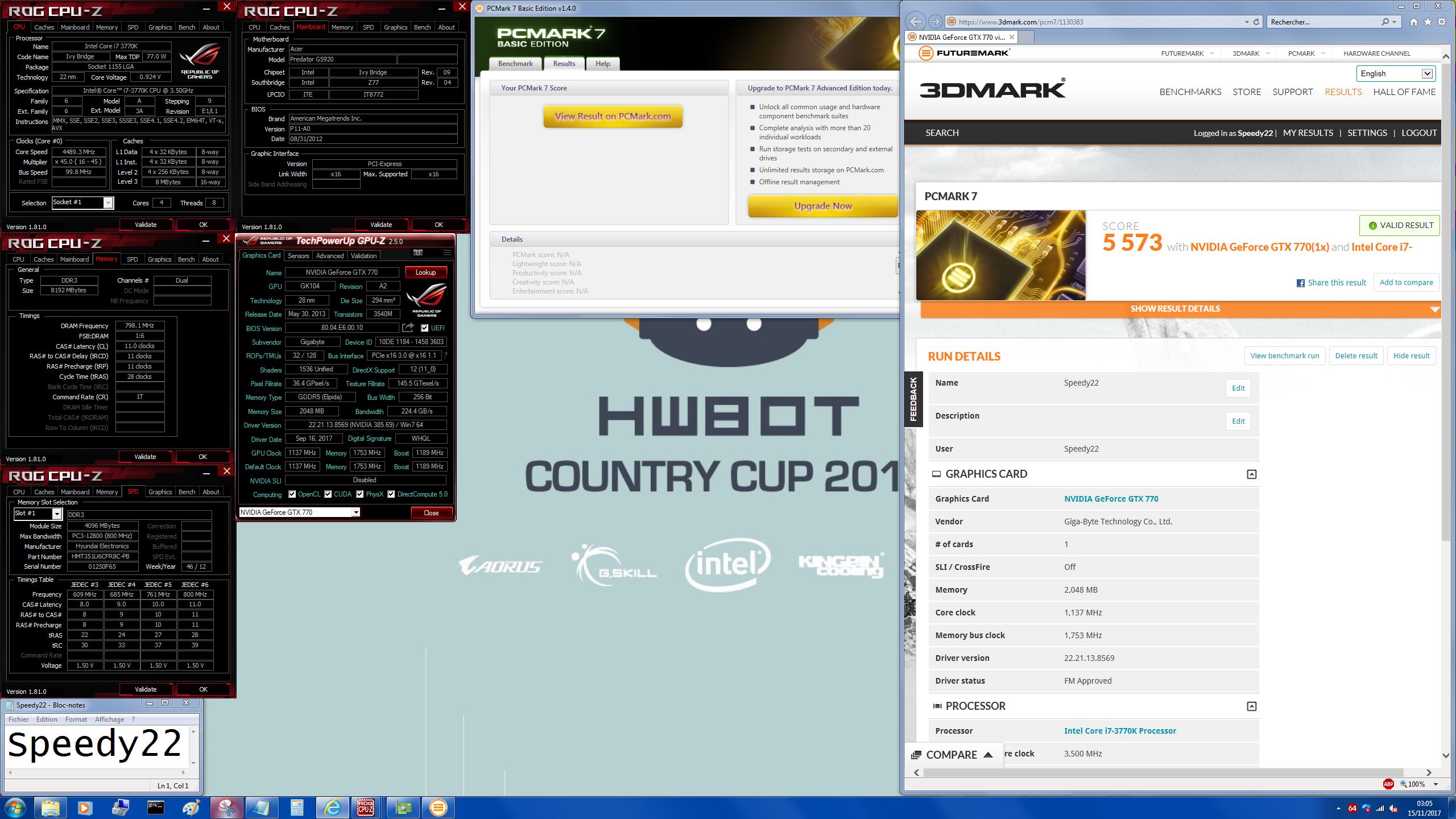Viewport: 1456px width, 819px height.
Task: Toggle the UEFI checkbox in GPU-Z
Action: [424, 328]
